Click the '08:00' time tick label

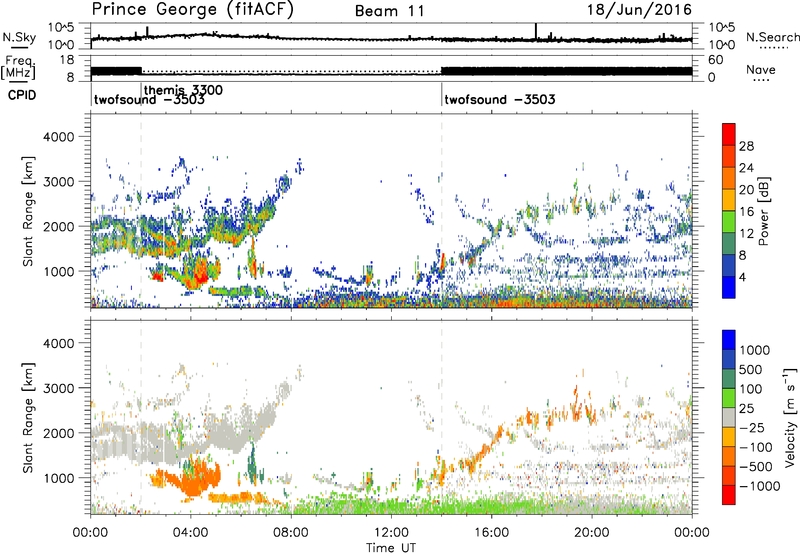(290, 533)
